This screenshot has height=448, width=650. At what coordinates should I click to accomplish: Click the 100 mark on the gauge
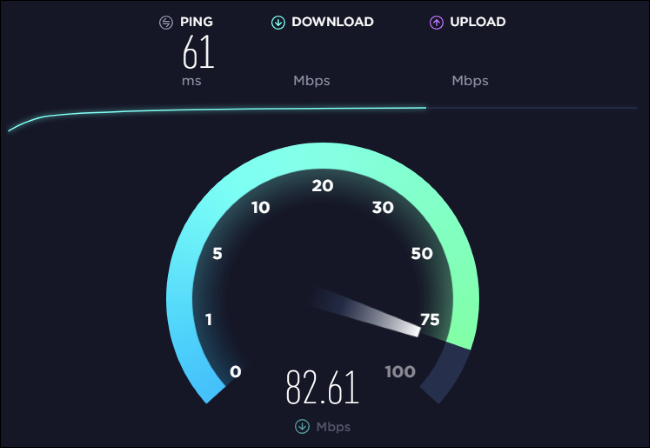[400, 372]
